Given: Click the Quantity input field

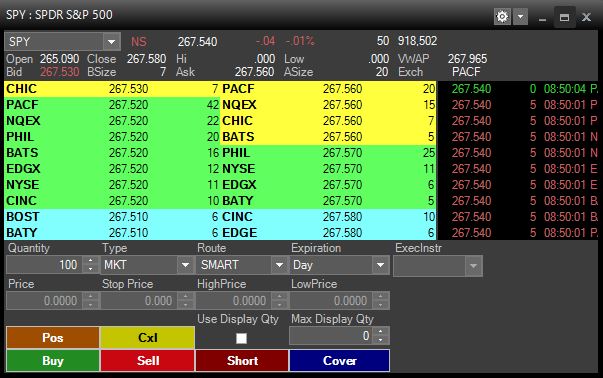Looking at the screenshot, I should click(x=45, y=265).
